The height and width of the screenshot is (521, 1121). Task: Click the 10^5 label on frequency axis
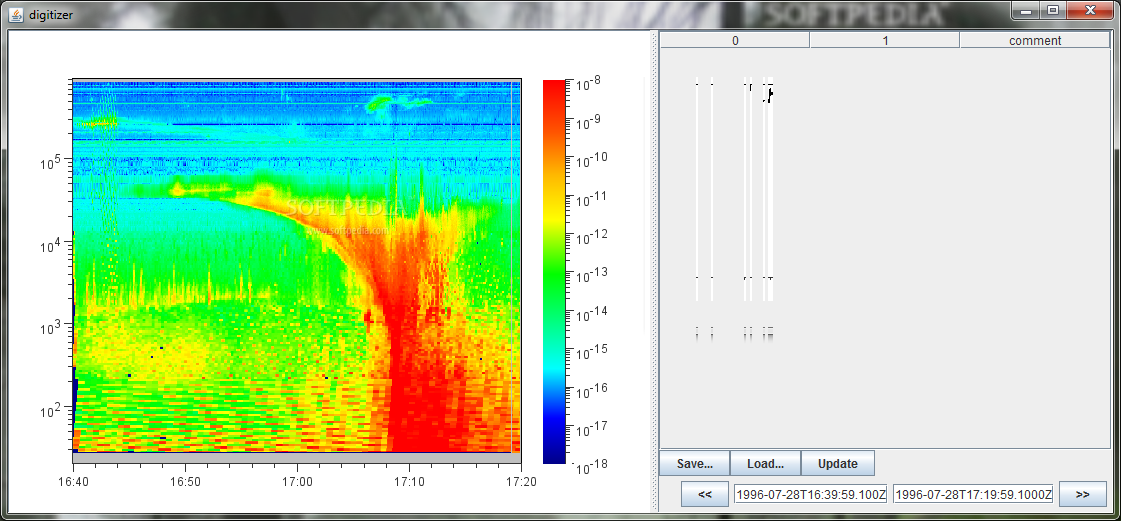pyautogui.click(x=51, y=162)
